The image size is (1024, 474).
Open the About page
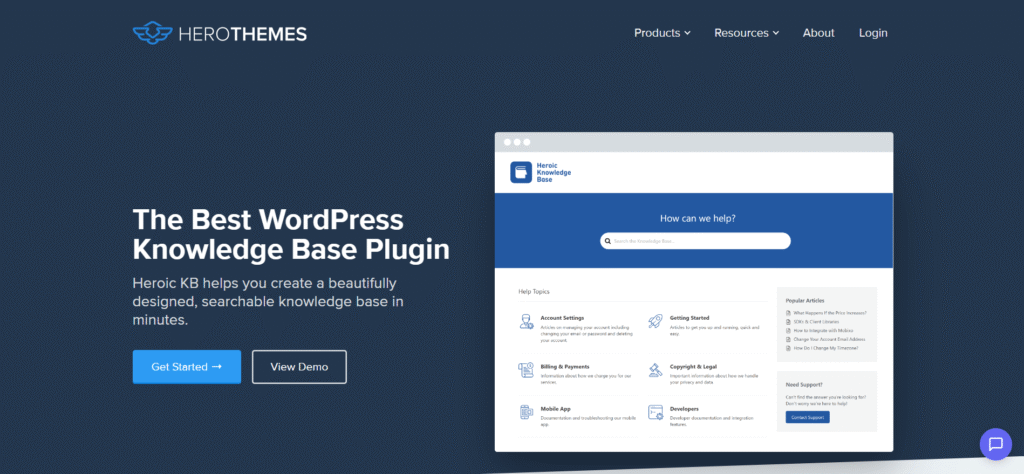818,33
